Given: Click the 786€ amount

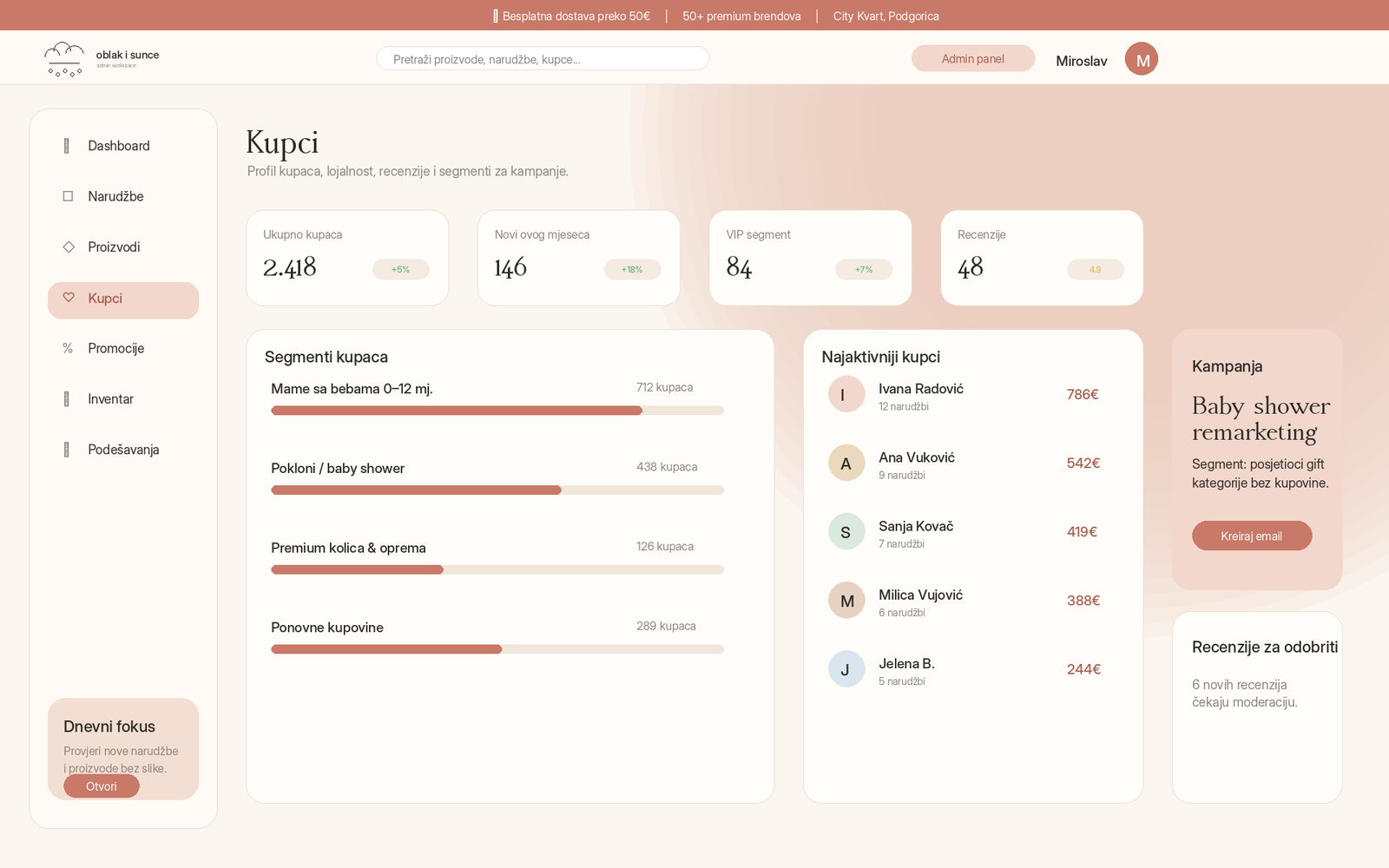Looking at the screenshot, I should (x=1083, y=395).
